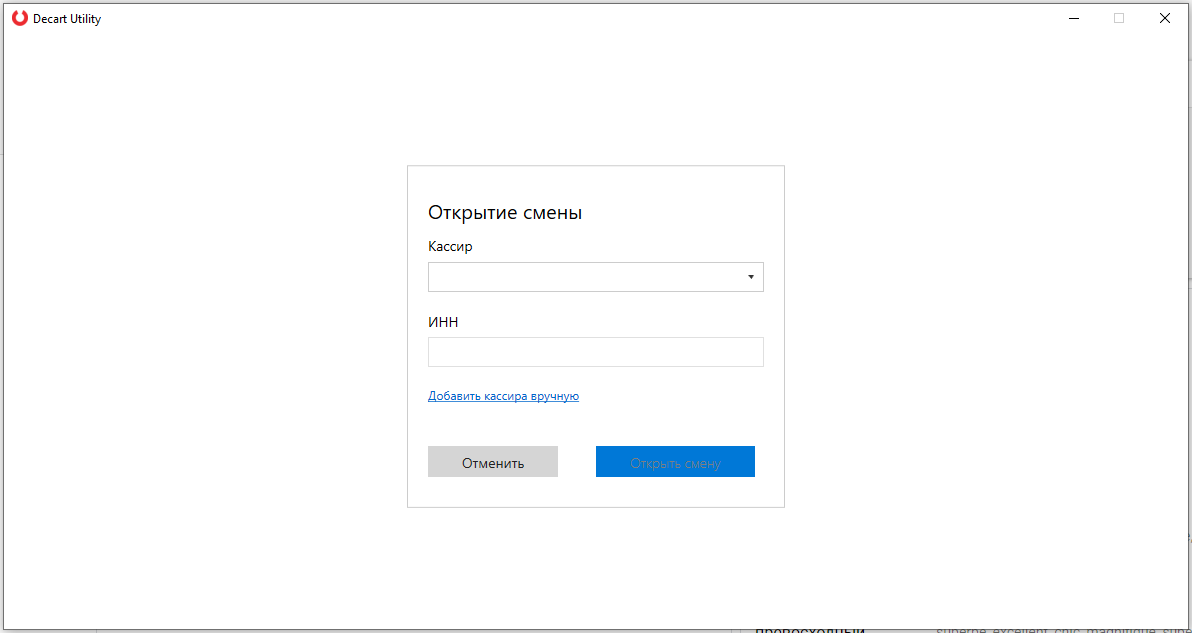
Task: Click the empty title bar area
Action: (580, 18)
